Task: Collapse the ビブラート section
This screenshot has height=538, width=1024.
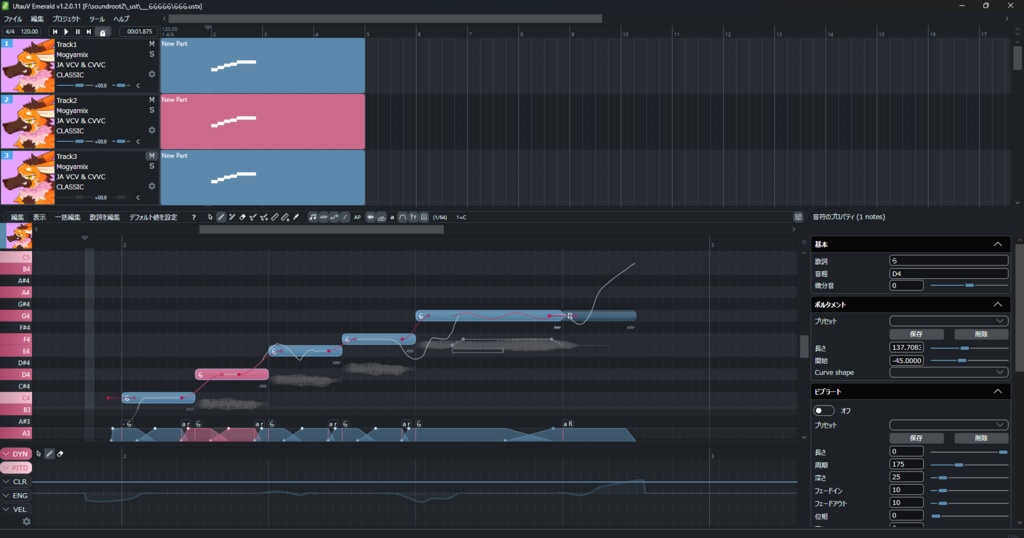Action: [x=997, y=391]
